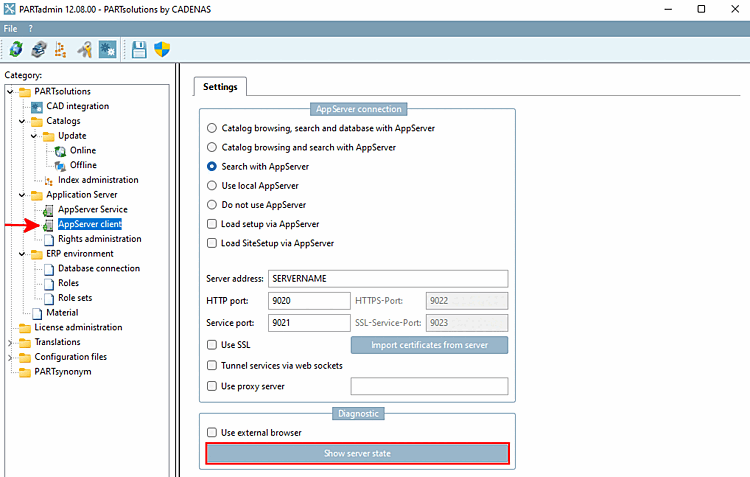Click the AppServer client server icon
The width and height of the screenshot is (750, 477).
(48, 225)
